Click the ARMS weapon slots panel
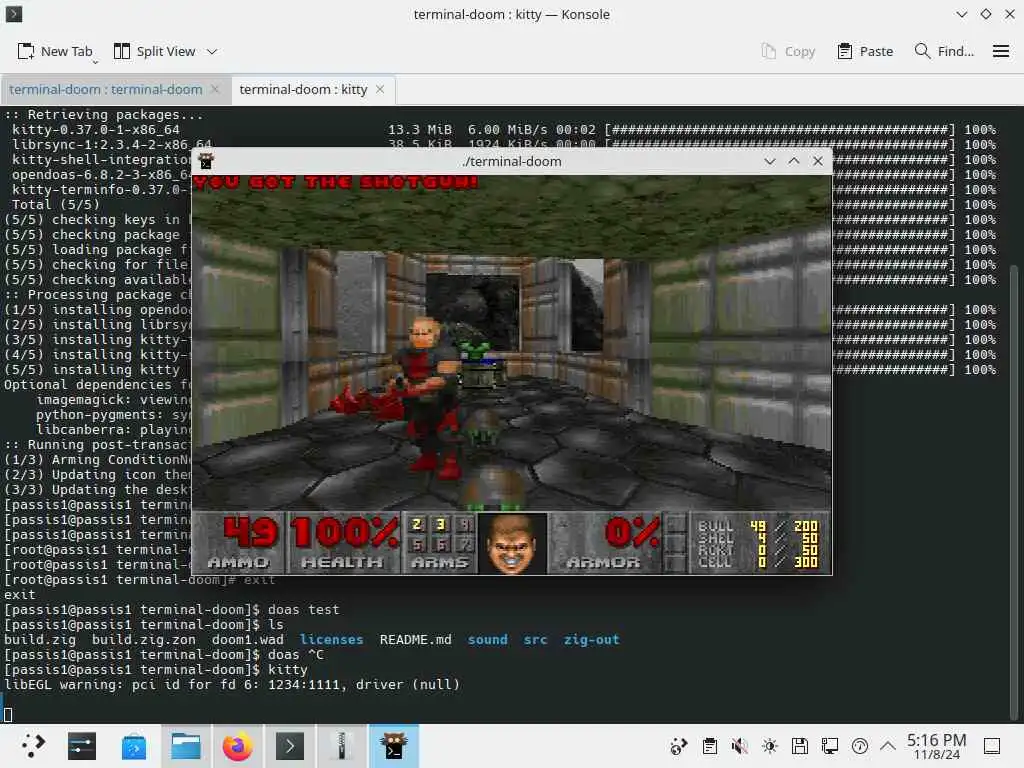This screenshot has width=1024, height=768. (440, 543)
